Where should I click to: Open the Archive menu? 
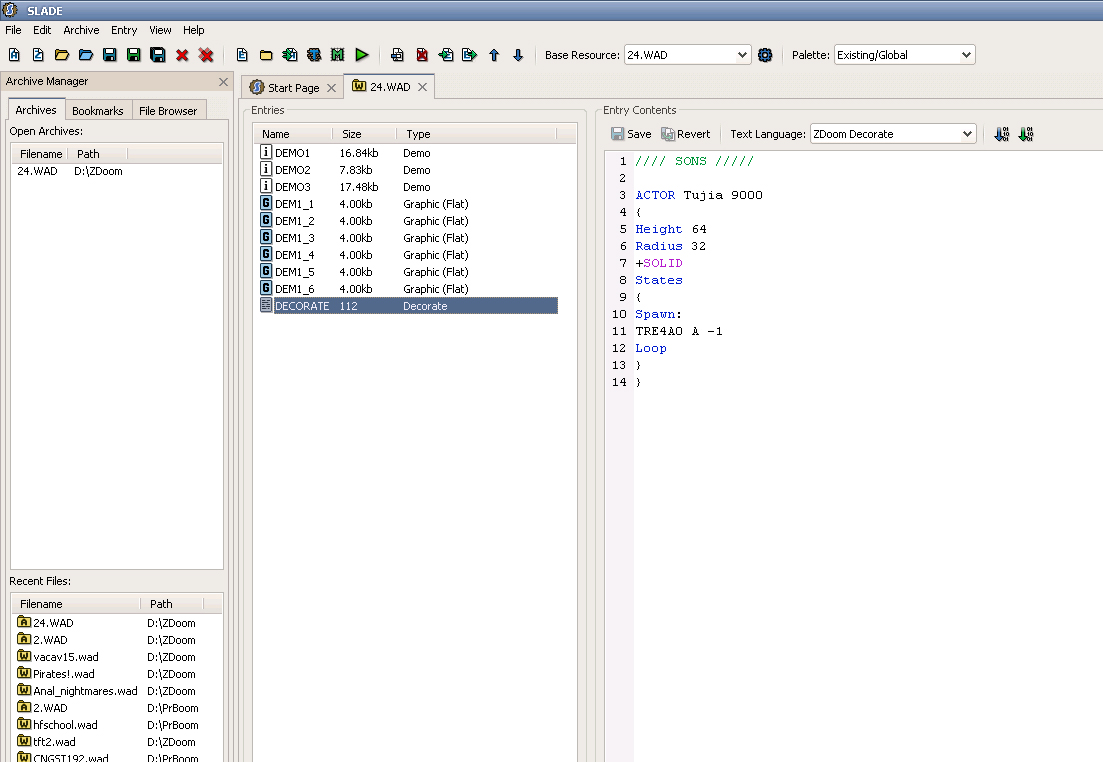coord(81,30)
